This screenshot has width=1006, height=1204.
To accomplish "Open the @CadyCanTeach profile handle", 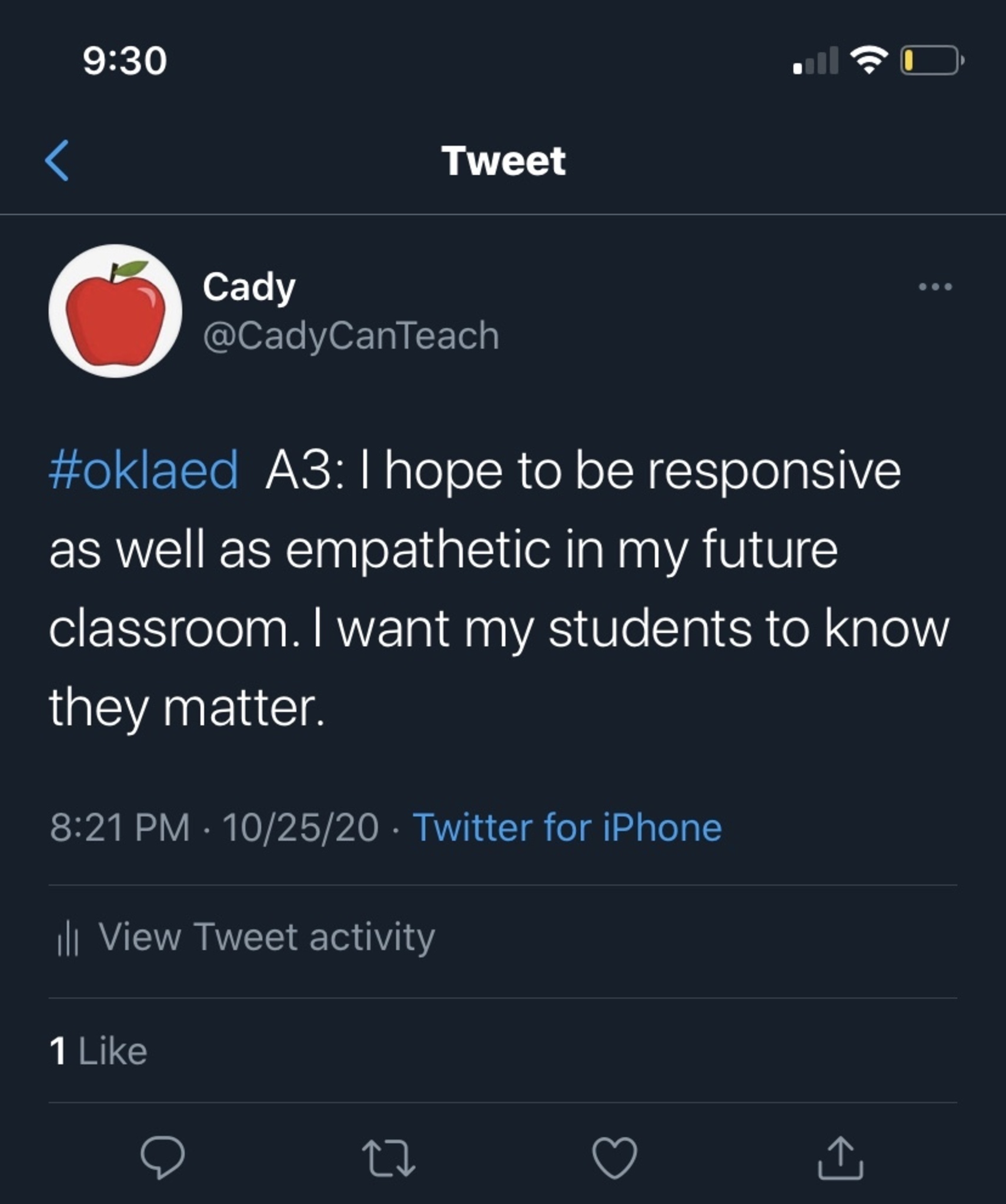I will tap(351, 336).
